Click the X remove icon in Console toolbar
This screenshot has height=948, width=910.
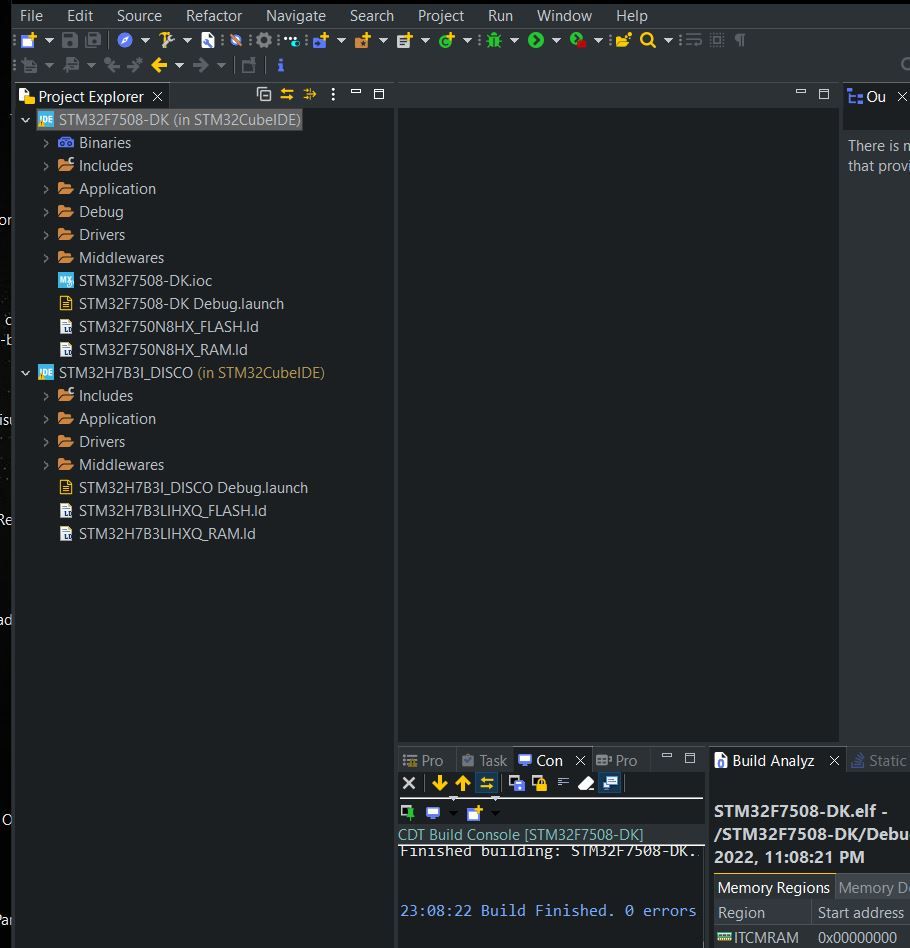409,784
